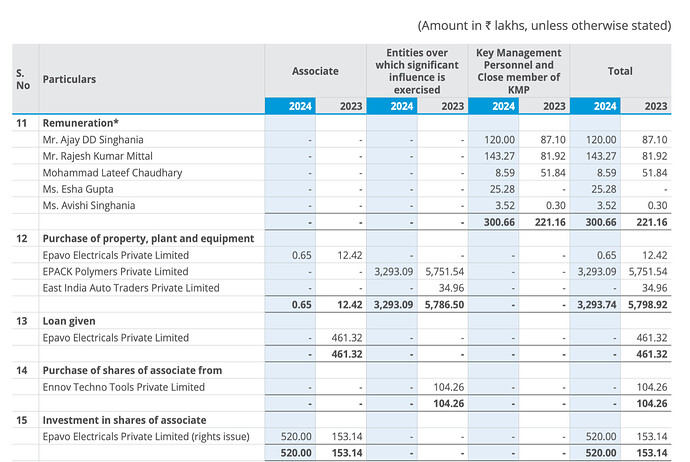690x462 pixels.
Task: Click Purchase of property, plant and equipment heading
Action: [148, 239]
